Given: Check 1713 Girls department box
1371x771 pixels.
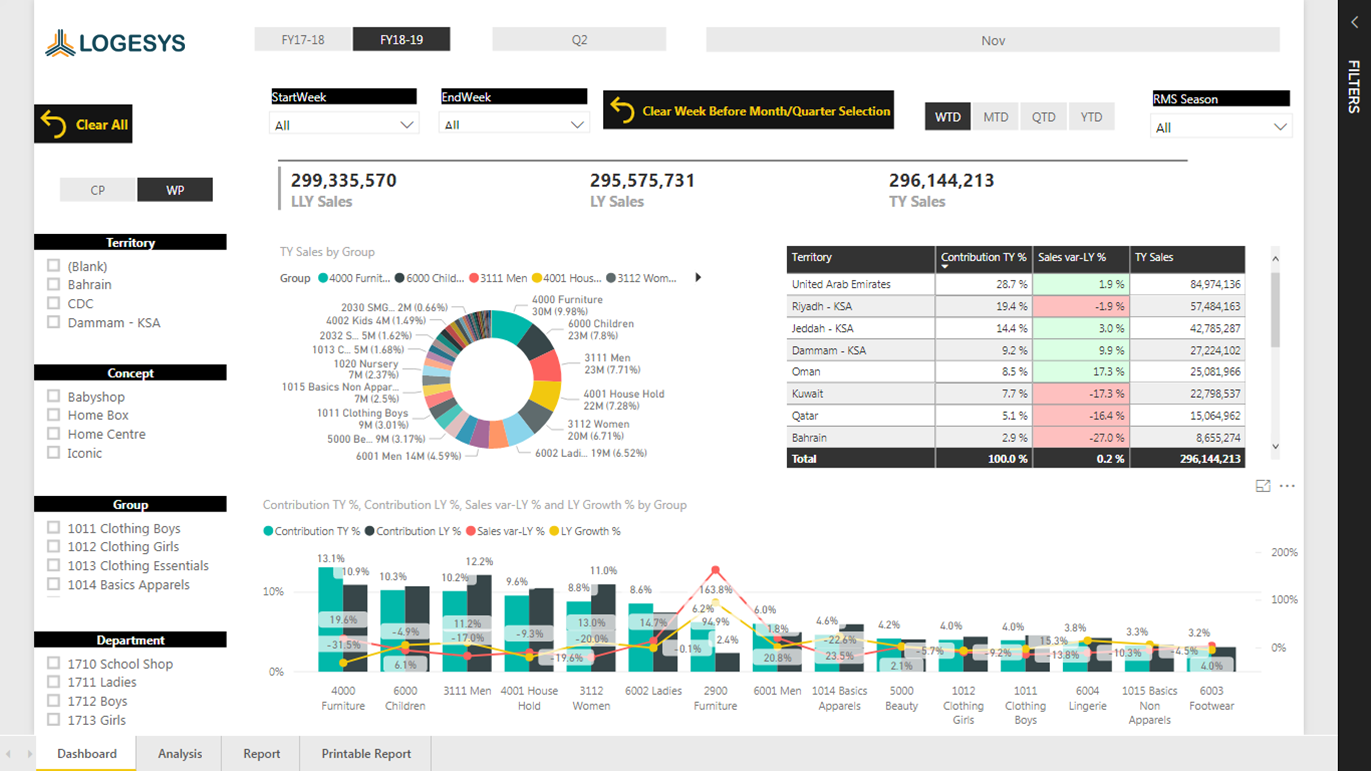Looking at the screenshot, I should (53, 720).
